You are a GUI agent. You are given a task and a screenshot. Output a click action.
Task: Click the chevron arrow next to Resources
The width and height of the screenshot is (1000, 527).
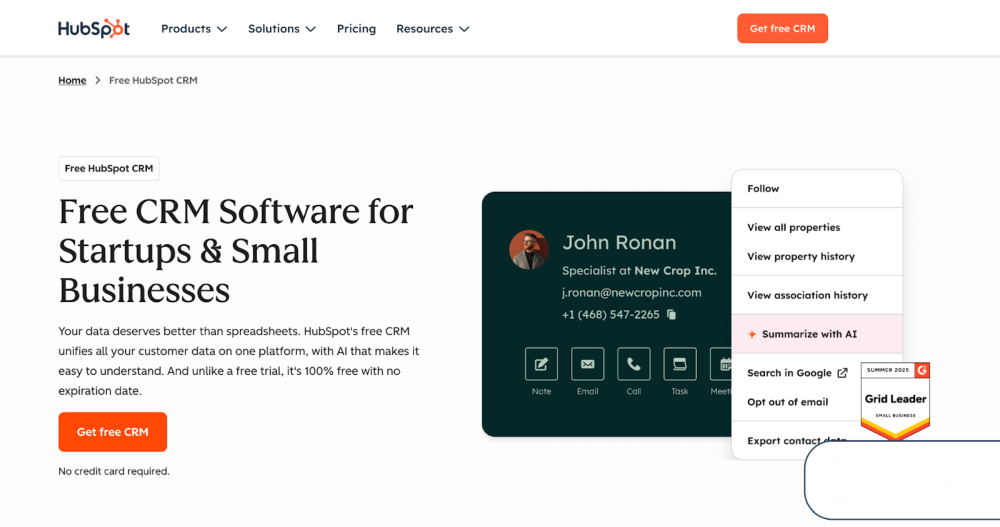click(x=464, y=29)
